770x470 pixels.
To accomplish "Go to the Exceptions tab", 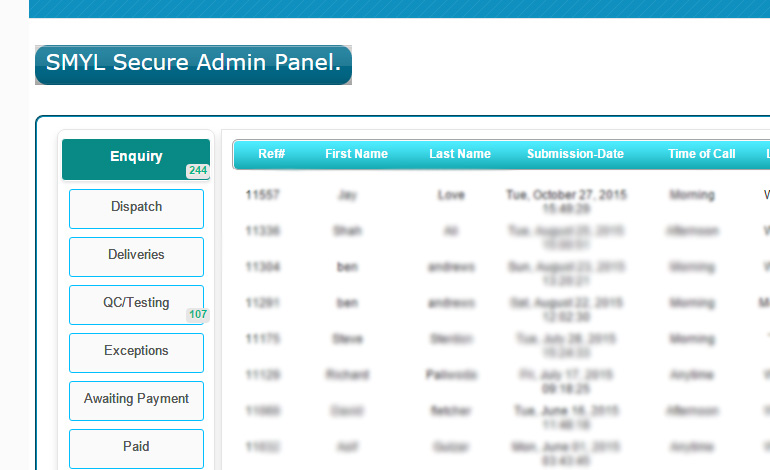I will pos(136,352).
